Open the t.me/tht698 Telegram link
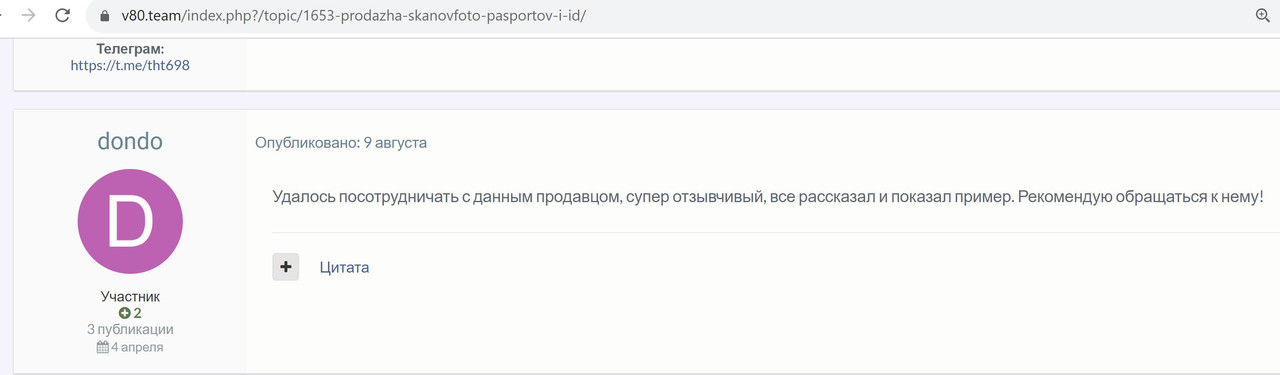The image size is (1280, 375). (130, 65)
